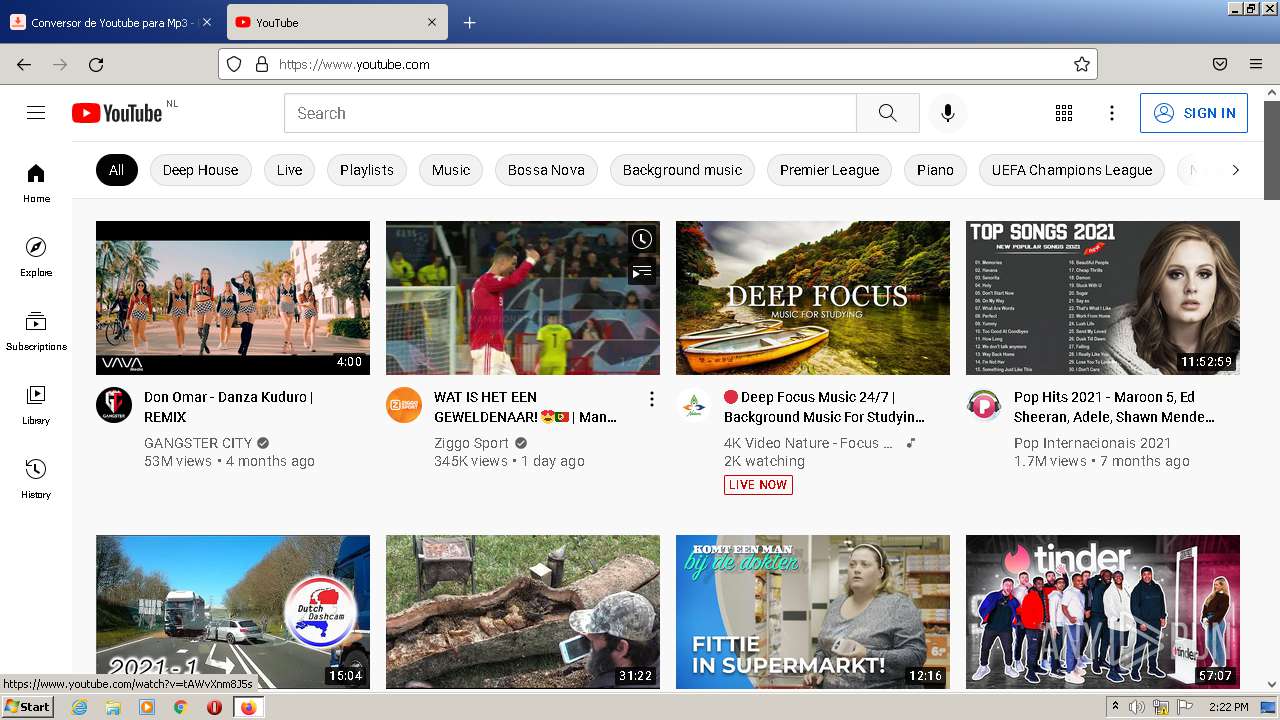Open 4K Video Nature channel avatar

(694, 405)
